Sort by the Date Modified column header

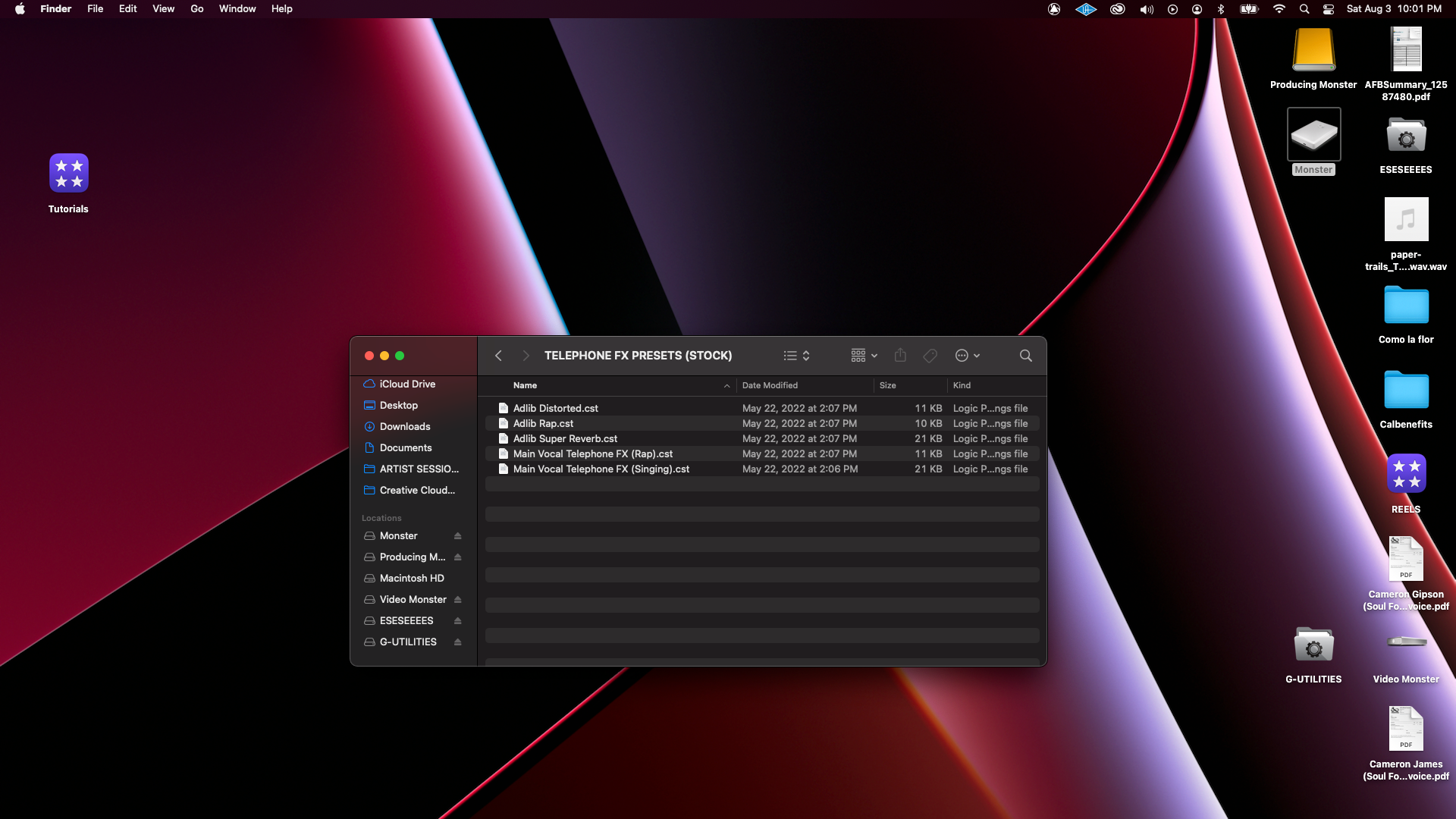(770, 386)
